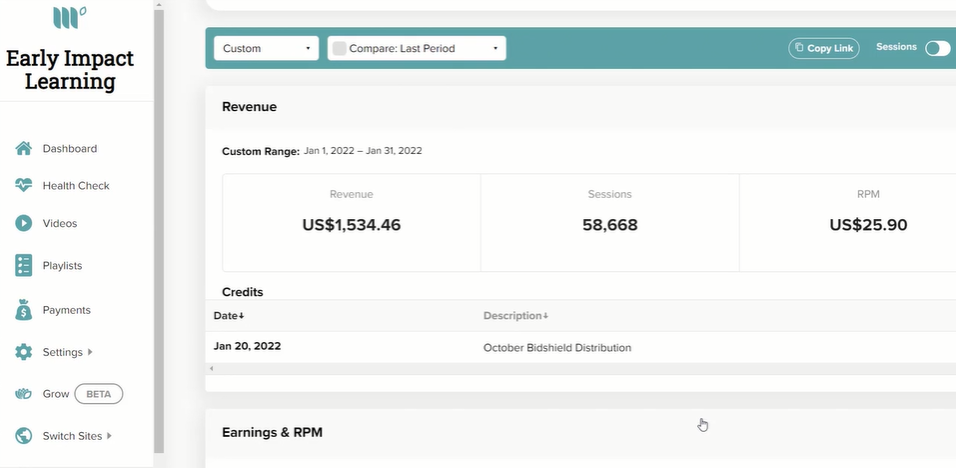The height and width of the screenshot is (468, 956).
Task: Open Health Check heartbeat icon
Action: tap(23, 185)
